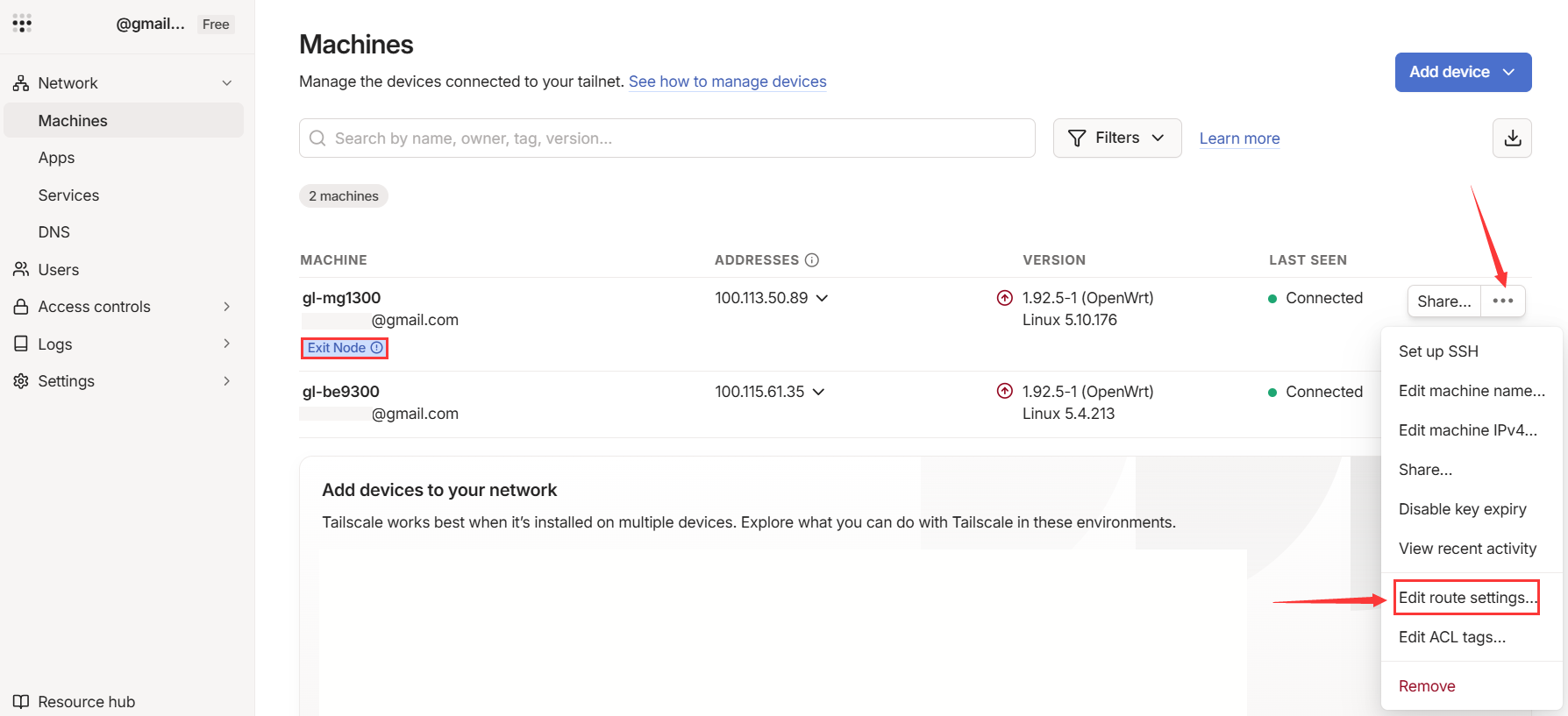Click the Linux 5.10.176 version text
Viewport: 1568px width, 716px height.
[x=1070, y=320]
